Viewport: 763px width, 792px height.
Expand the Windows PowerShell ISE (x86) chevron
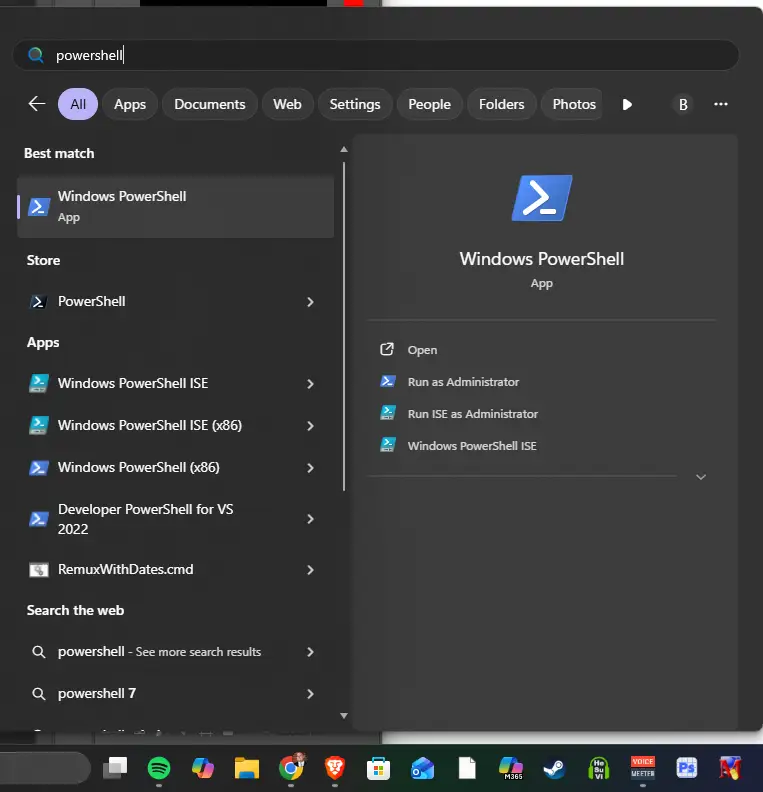click(310, 426)
